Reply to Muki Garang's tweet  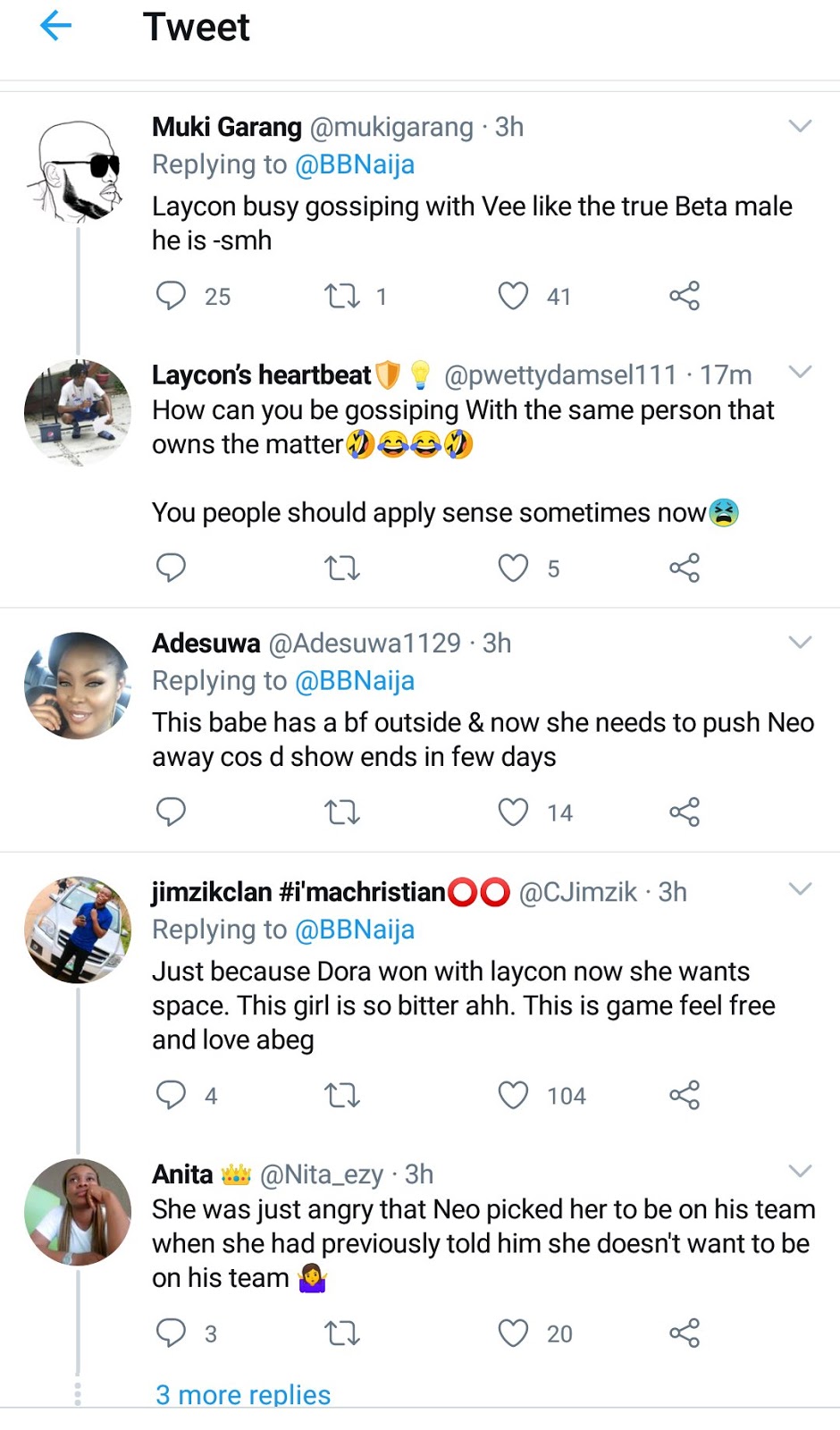[x=171, y=296]
